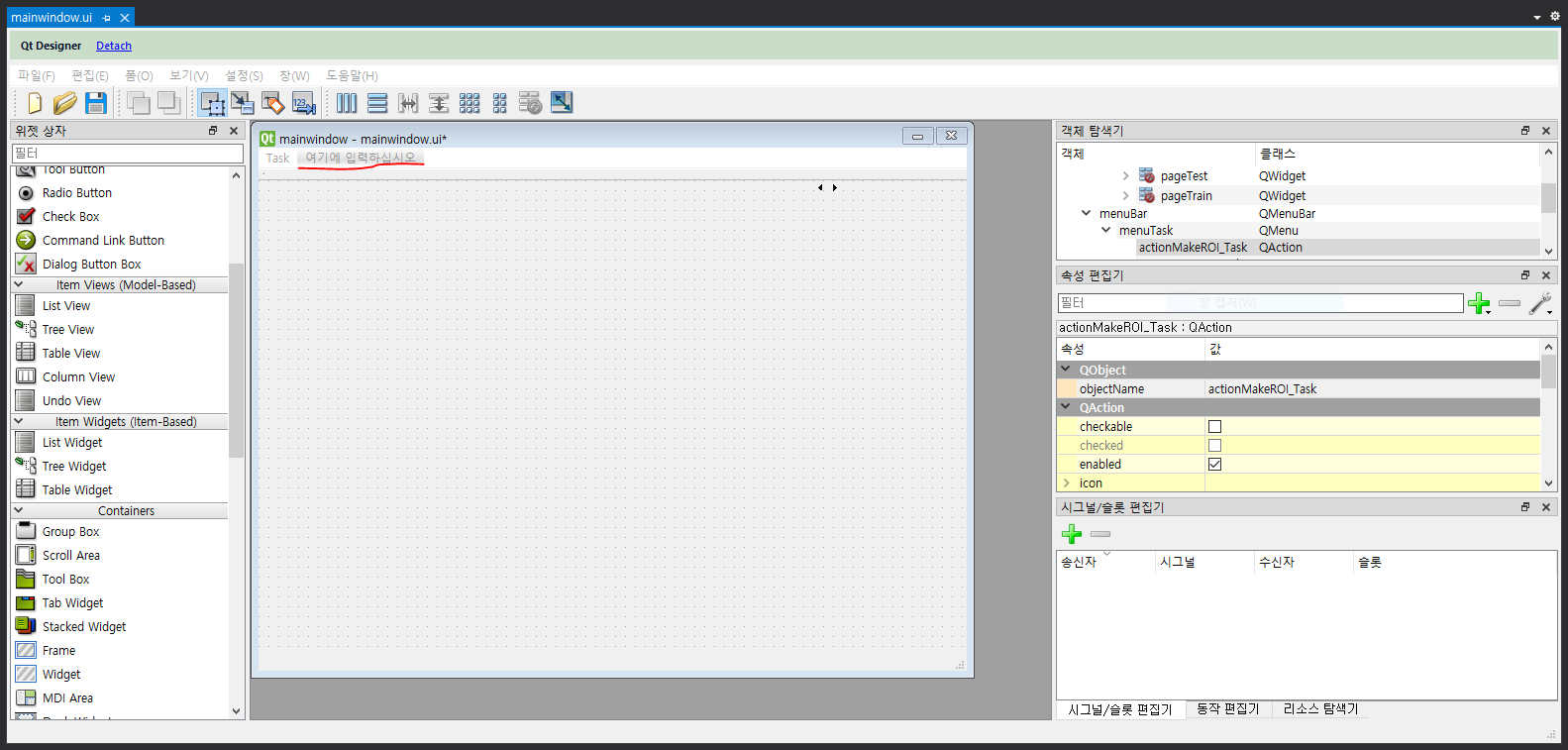
Task: Pick the Command Link Button widget
Action: 103,240
